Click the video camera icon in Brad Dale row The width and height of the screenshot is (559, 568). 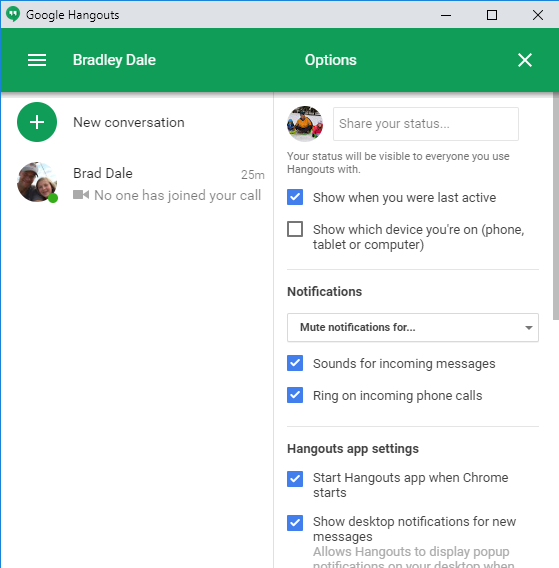coord(81,195)
